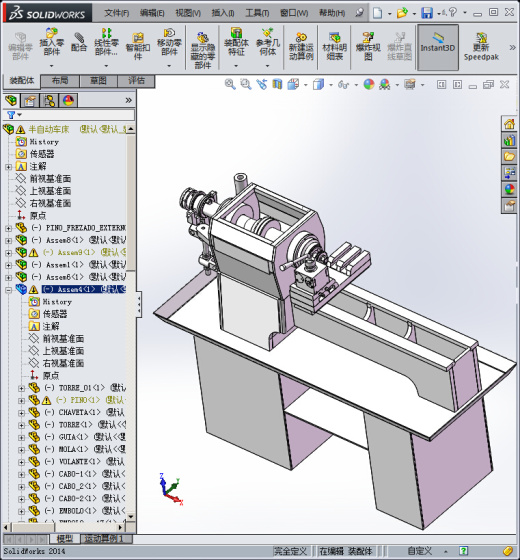Screen dimensions: 520x560
Task: Click the filter search input field
Action: pyautogui.click(x=77, y=115)
